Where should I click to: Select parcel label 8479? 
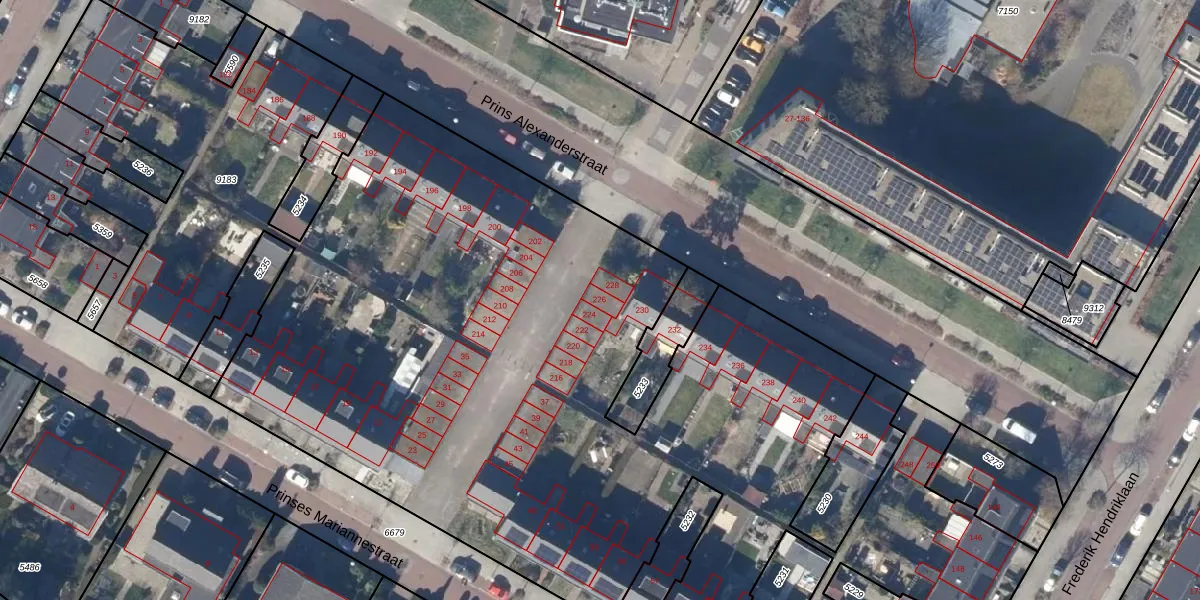pyautogui.click(x=1071, y=320)
